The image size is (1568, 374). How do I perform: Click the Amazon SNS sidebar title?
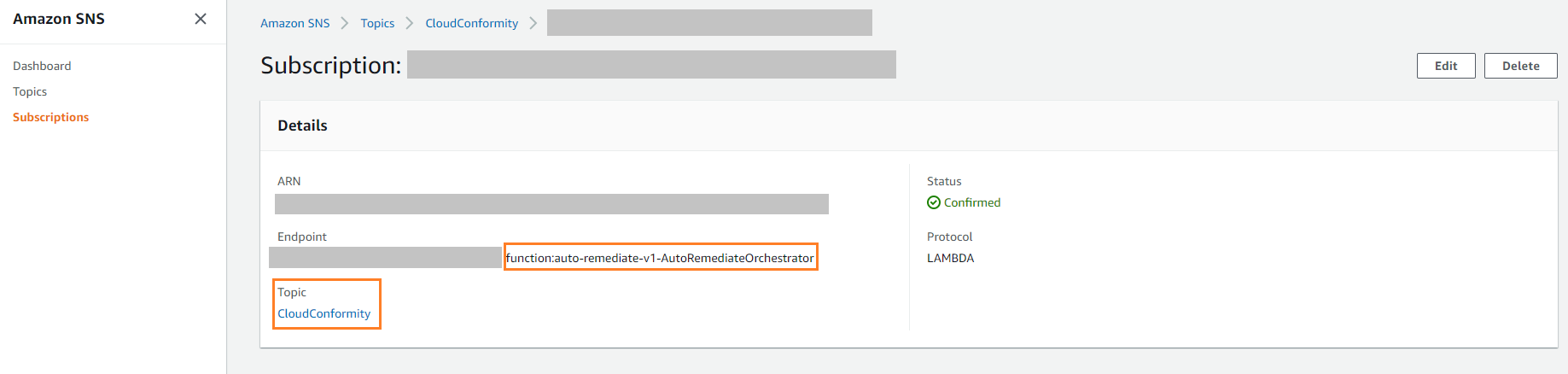click(59, 19)
